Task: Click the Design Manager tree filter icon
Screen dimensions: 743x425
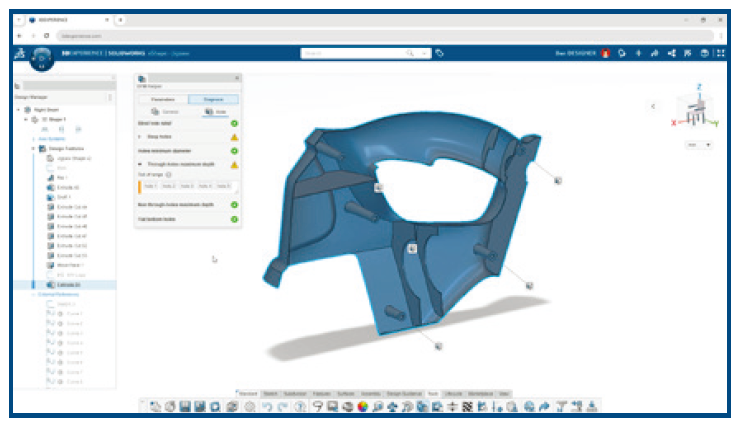Action: click(17, 86)
